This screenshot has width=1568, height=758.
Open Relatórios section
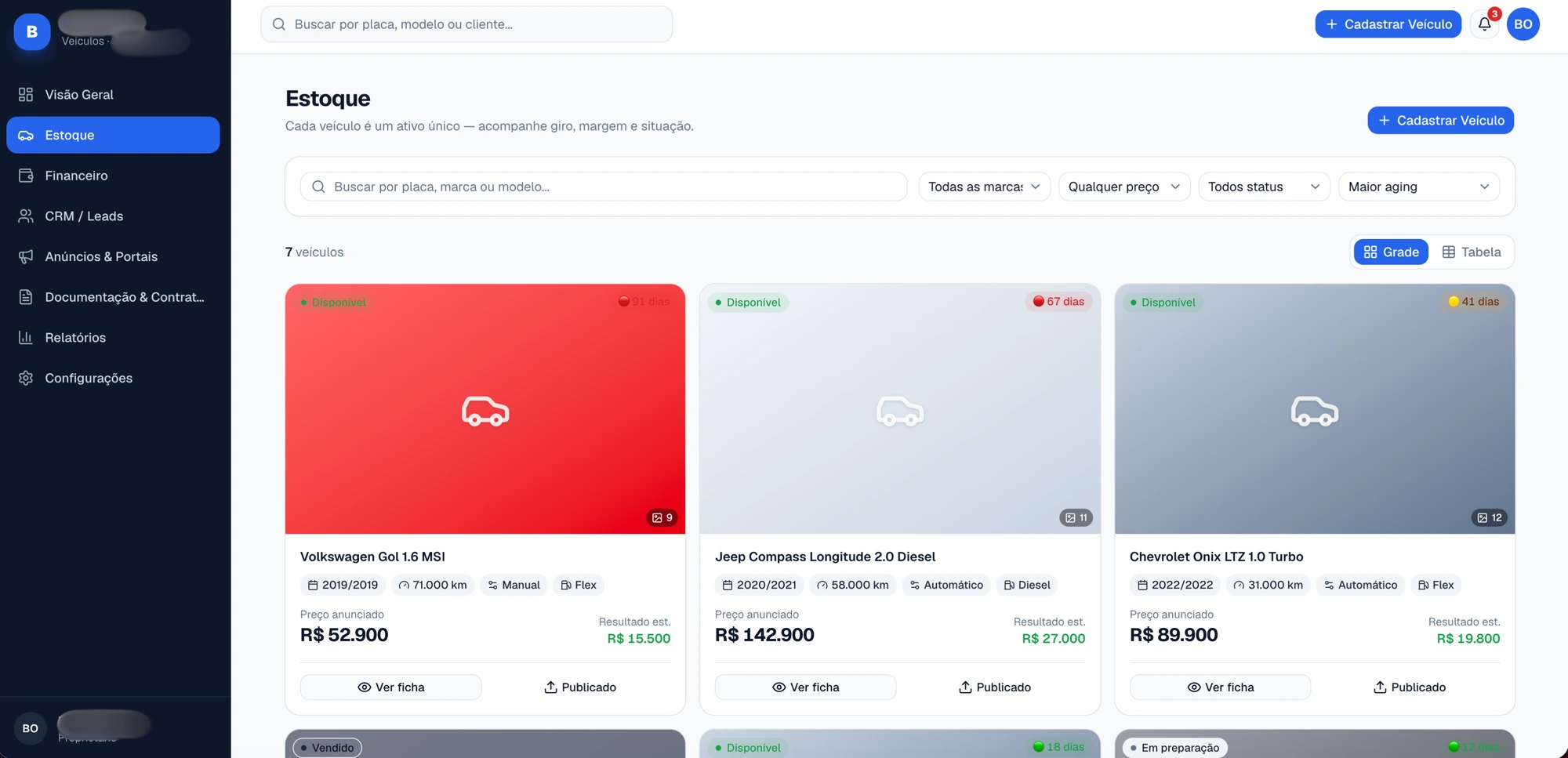coord(113,338)
